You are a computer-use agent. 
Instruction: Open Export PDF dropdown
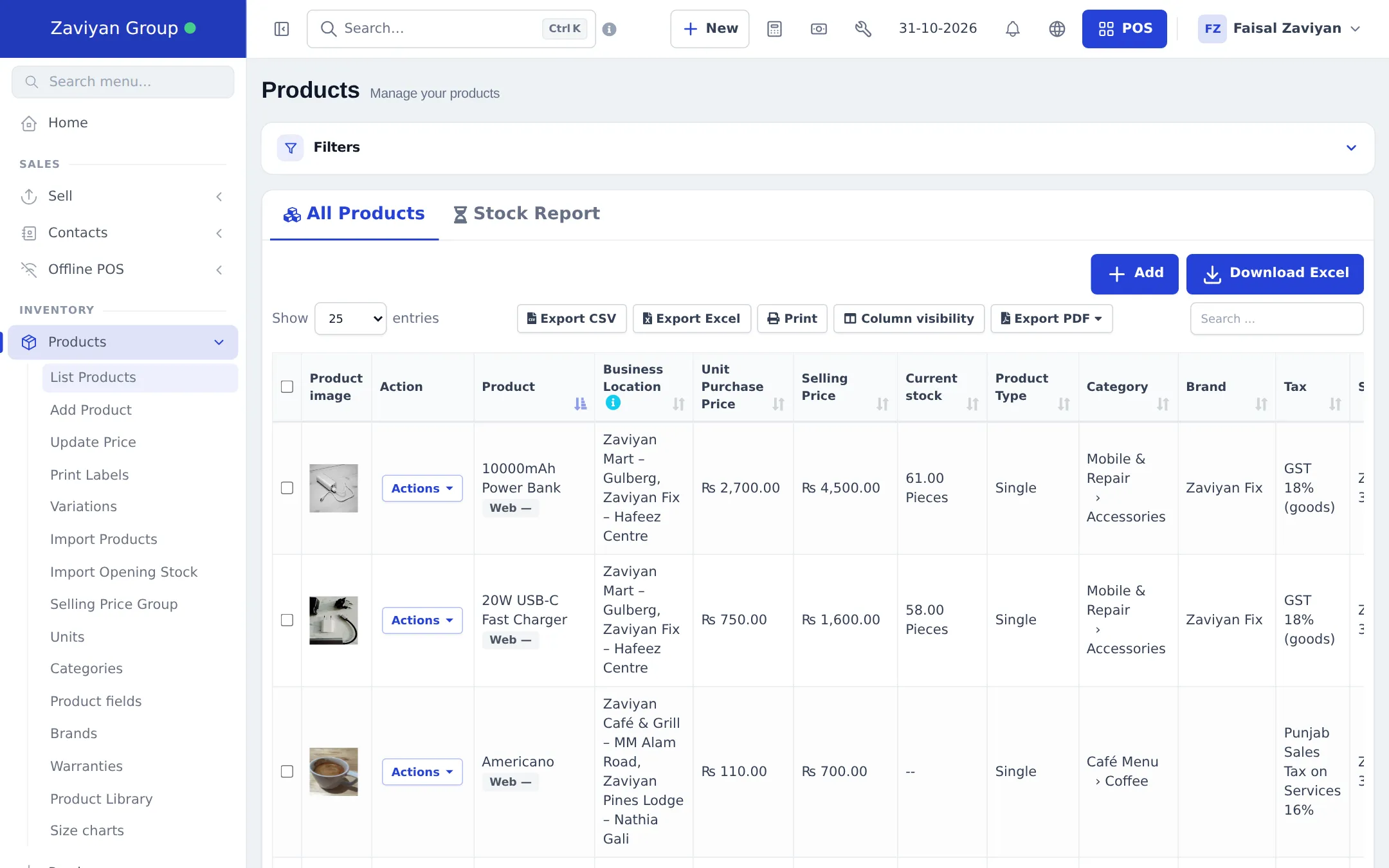coord(1051,318)
